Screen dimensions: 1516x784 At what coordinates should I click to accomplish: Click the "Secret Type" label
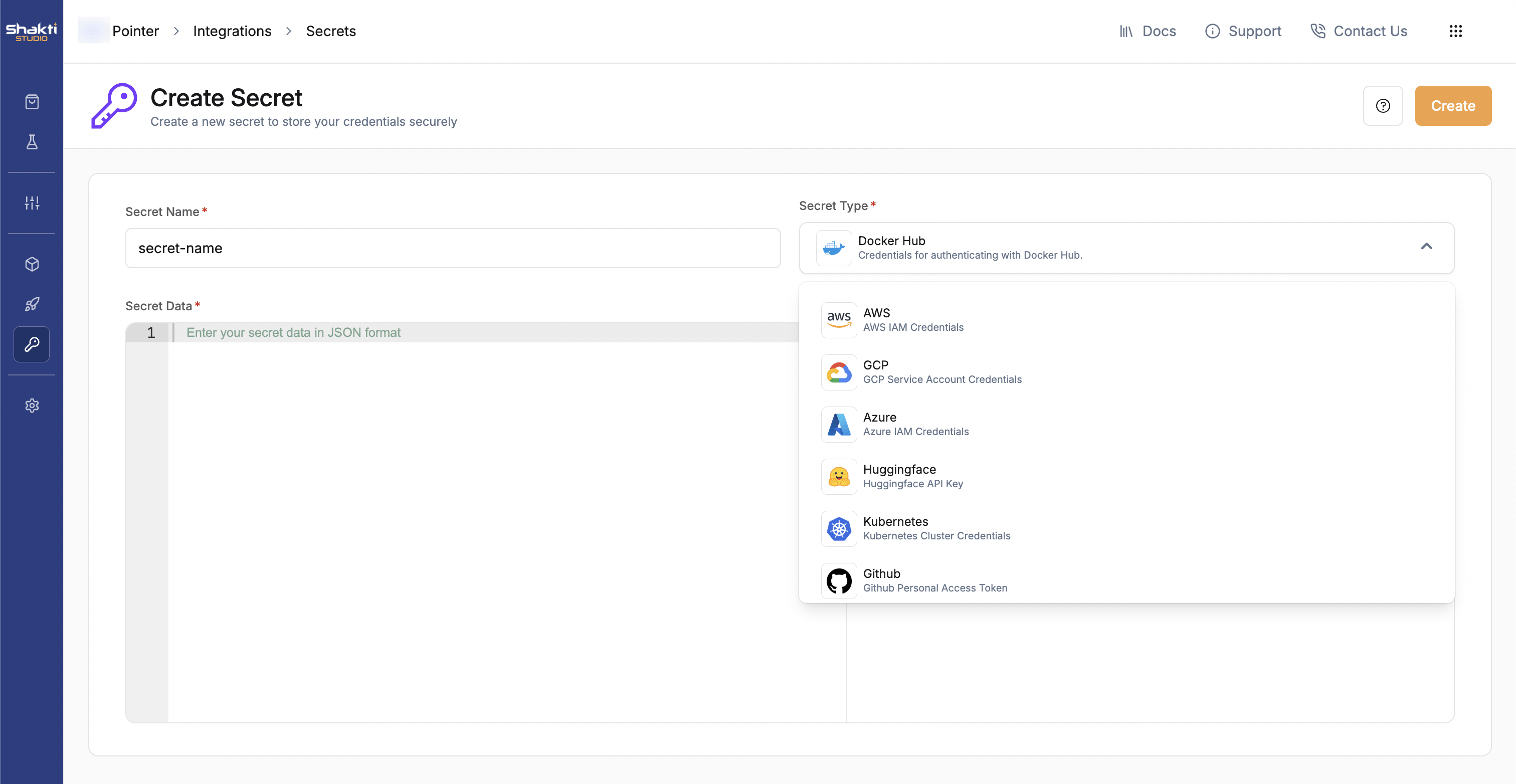tap(833, 206)
